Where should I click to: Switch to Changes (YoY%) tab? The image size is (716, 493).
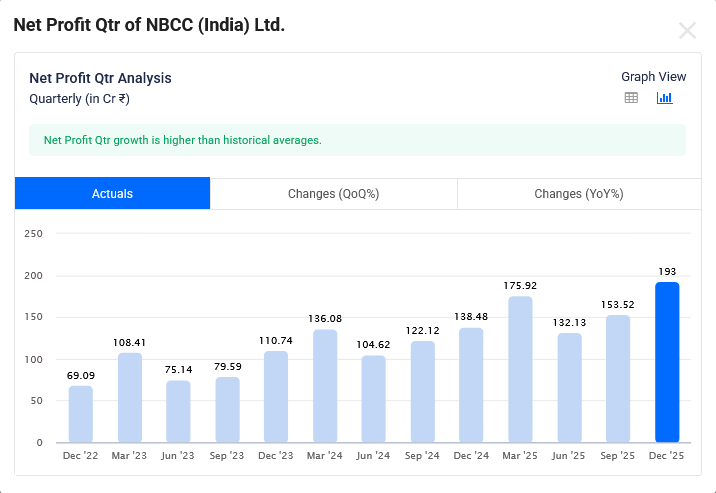[578, 194]
